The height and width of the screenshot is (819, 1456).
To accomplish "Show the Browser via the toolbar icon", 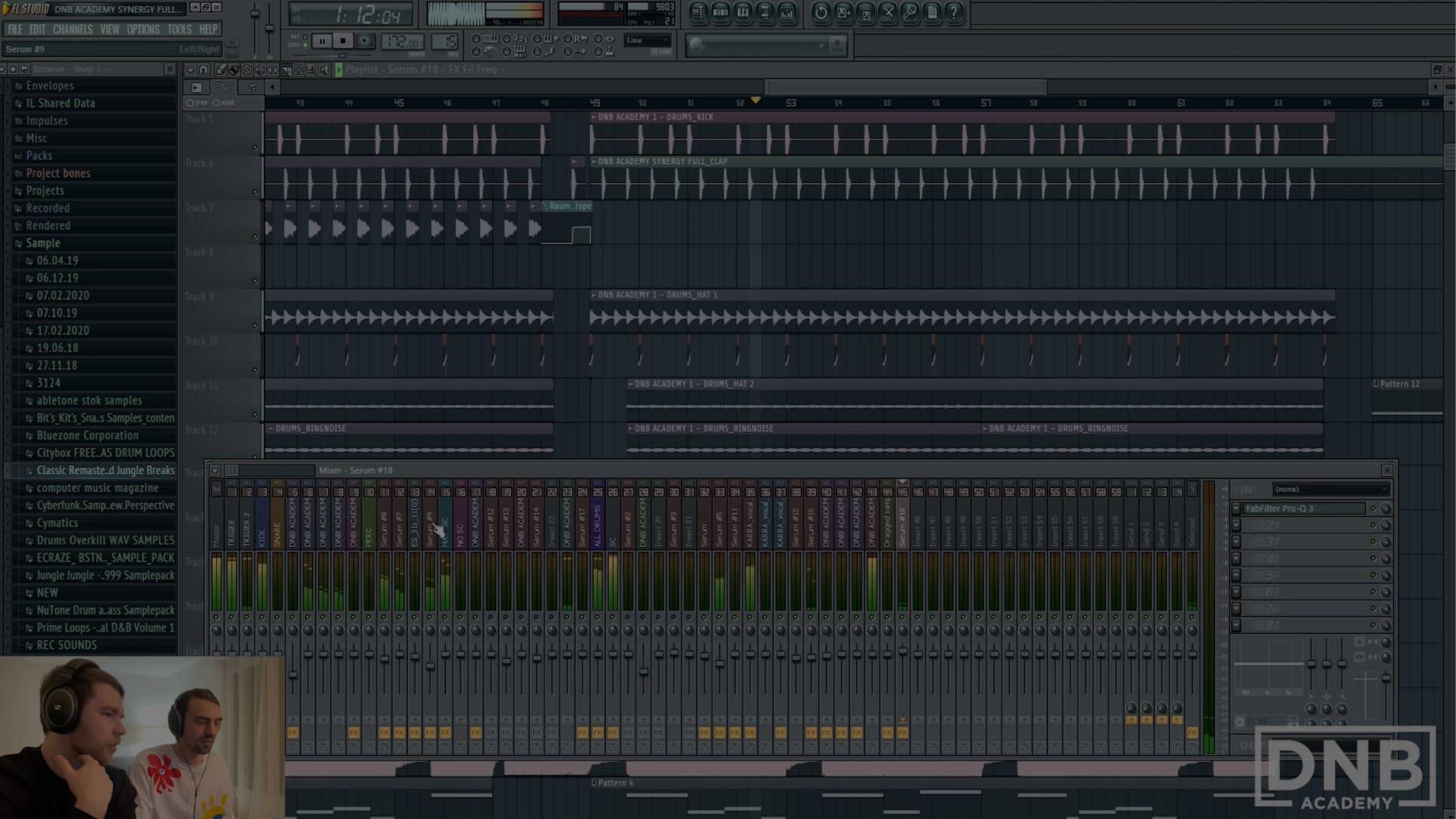I will [764, 12].
